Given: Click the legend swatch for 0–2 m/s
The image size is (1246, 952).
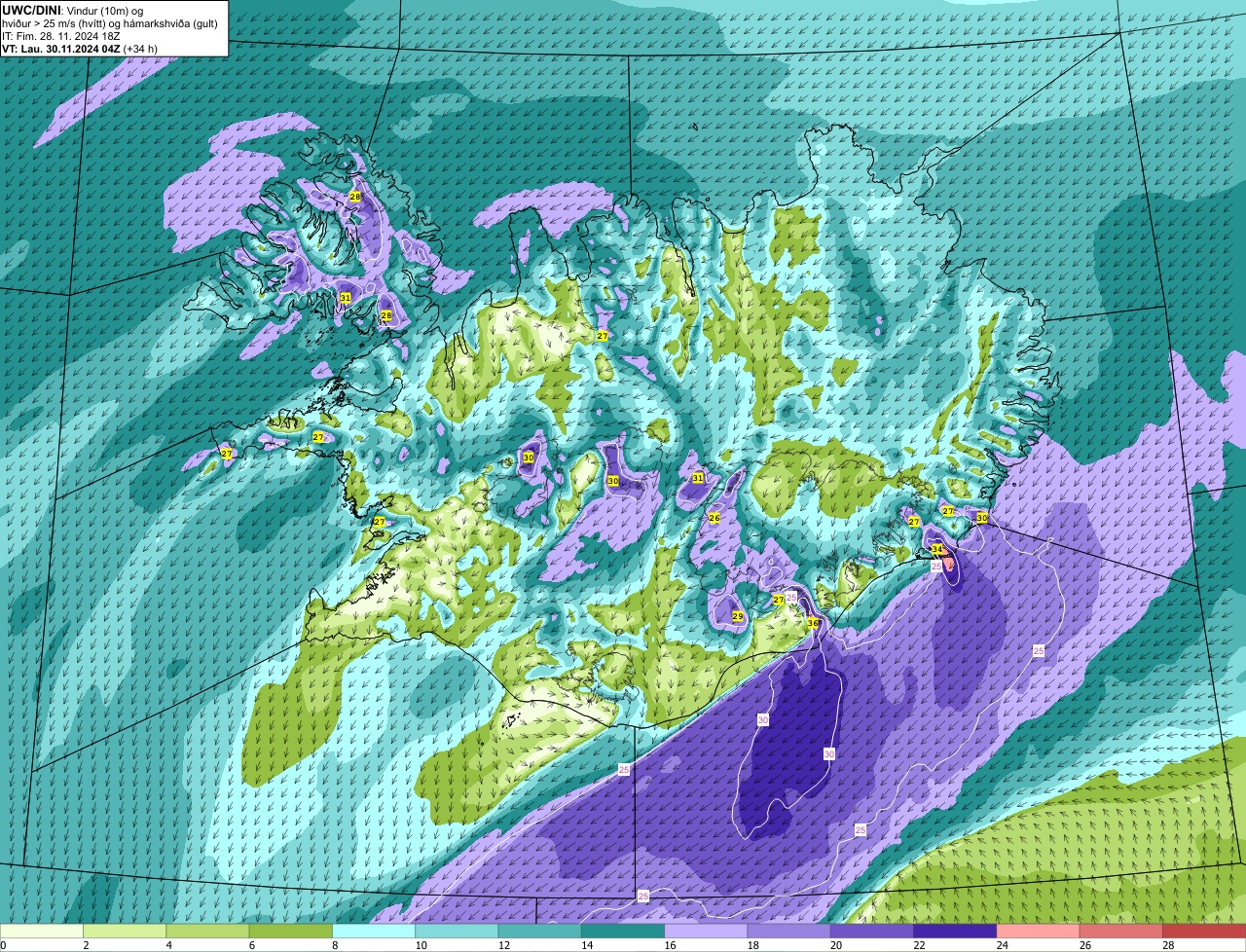Looking at the screenshot, I should click(42, 931).
